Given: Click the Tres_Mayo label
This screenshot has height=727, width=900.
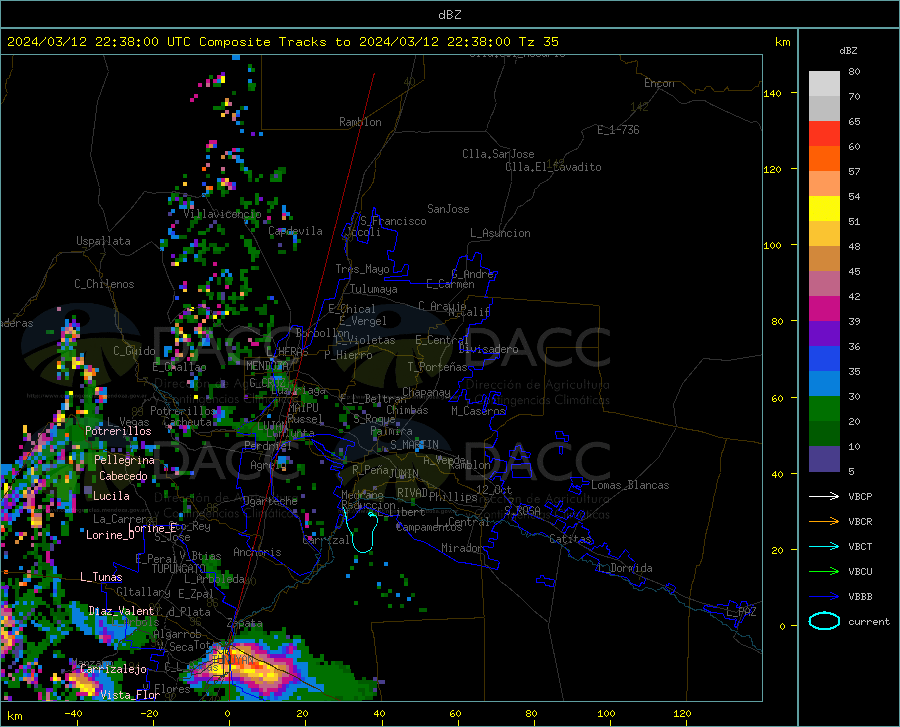Looking at the screenshot, I should pyautogui.click(x=362, y=269).
